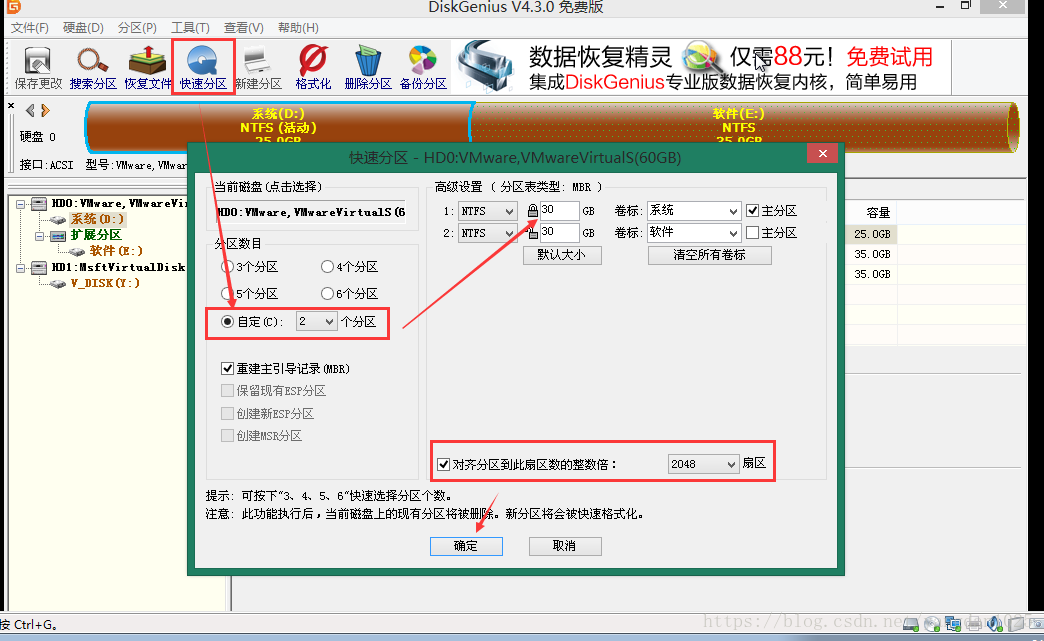Viewport: 1044px width, 641px height.
Task: Confirm with the 确定 button
Action: pos(466,546)
